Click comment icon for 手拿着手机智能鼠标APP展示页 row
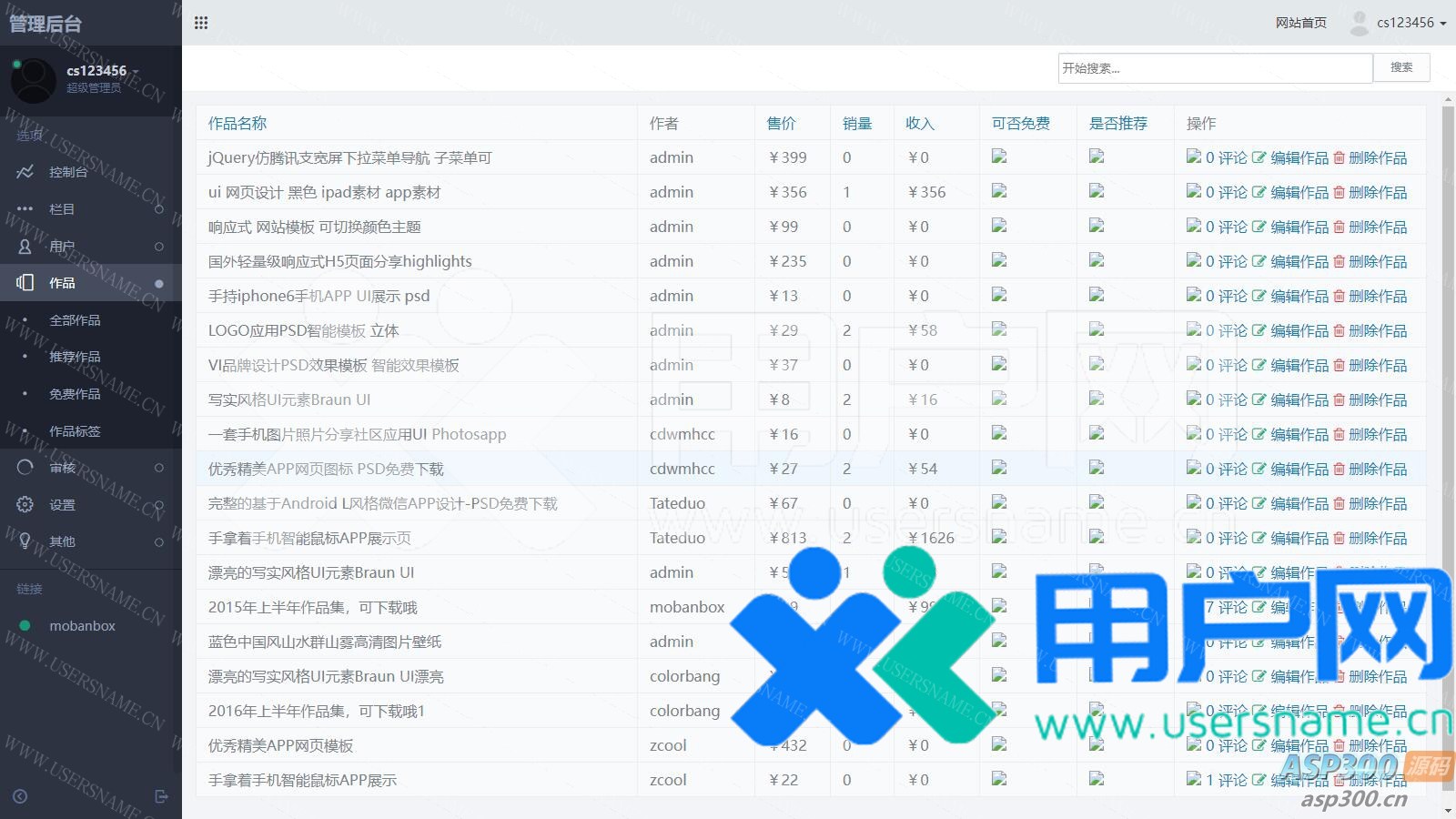 coord(1194,537)
